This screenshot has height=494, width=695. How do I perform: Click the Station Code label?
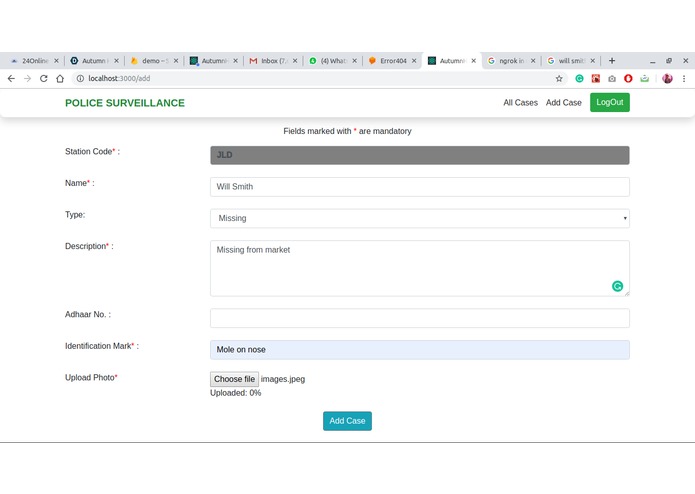[x=92, y=152]
